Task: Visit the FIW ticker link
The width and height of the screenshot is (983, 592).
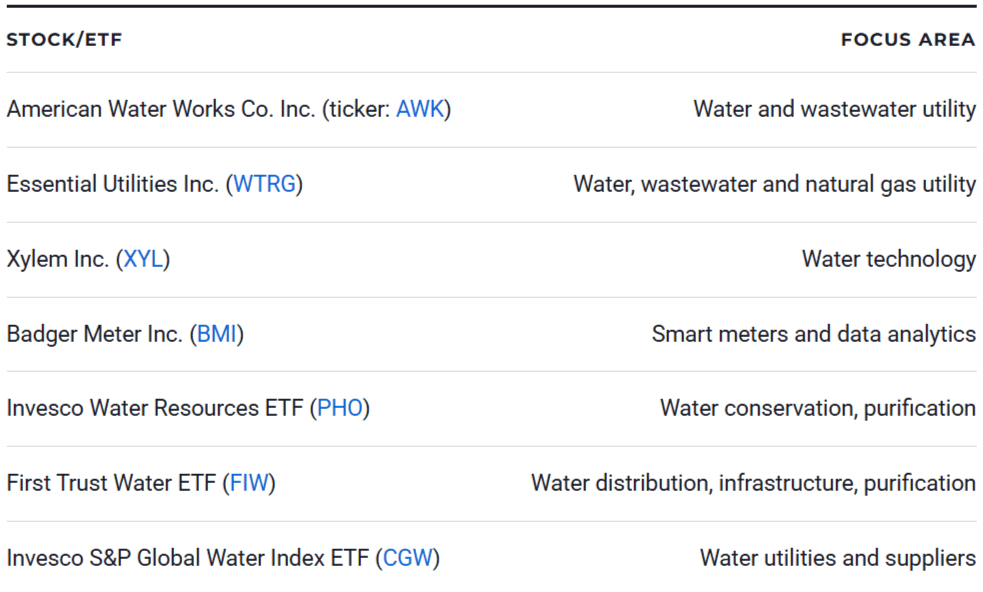Action: coord(249,483)
